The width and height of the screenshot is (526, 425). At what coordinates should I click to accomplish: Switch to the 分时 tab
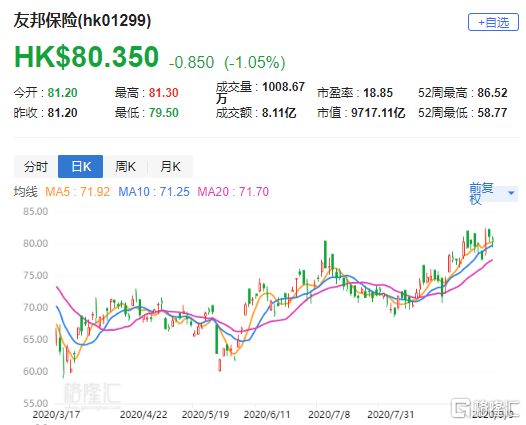click(36, 166)
